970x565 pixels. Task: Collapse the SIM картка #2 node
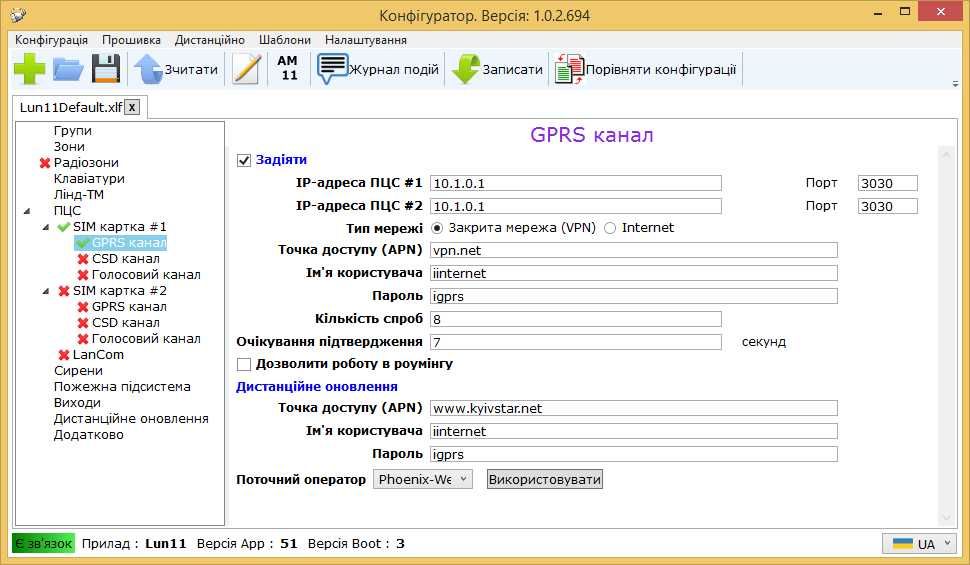click(x=46, y=291)
